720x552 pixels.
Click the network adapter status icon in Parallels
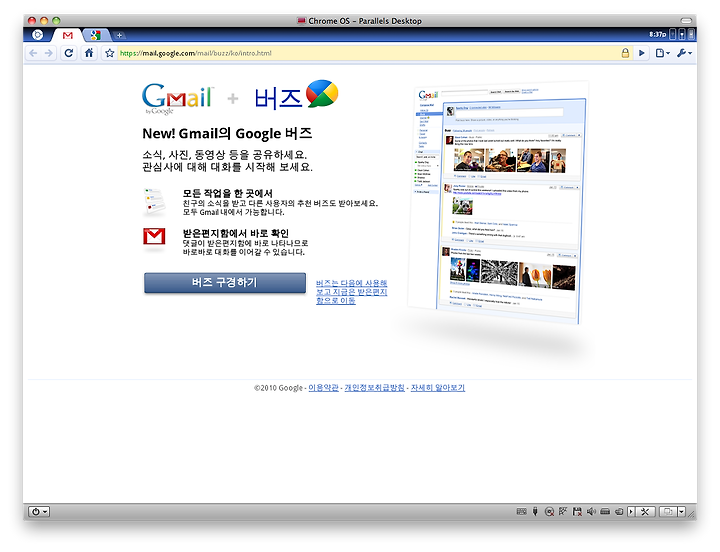pos(563,512)
